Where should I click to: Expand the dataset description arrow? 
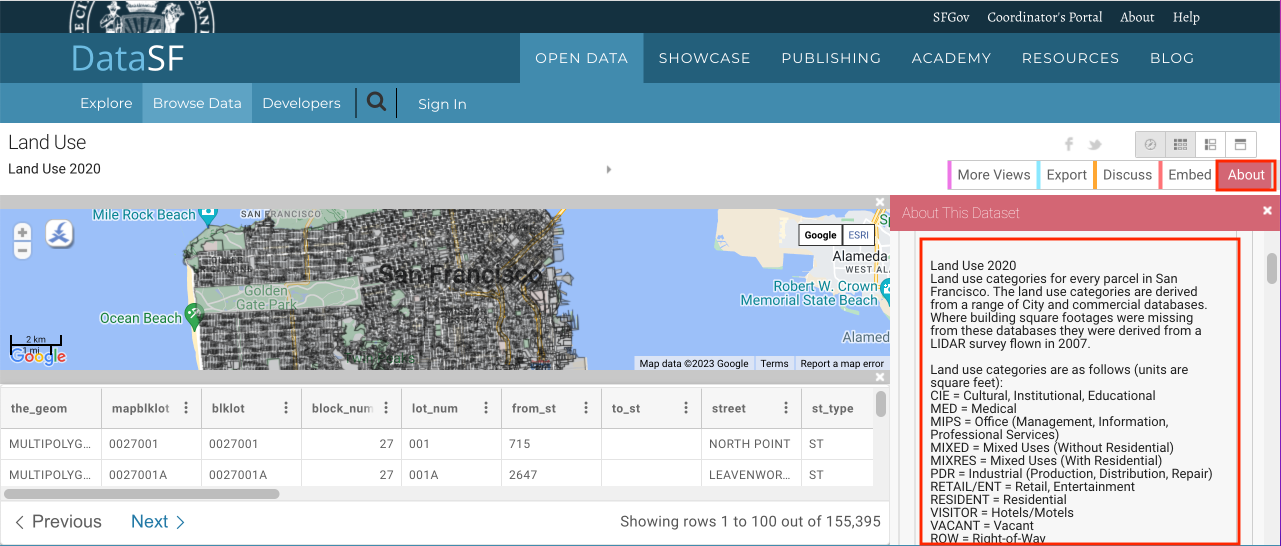[x=608, y=169]
